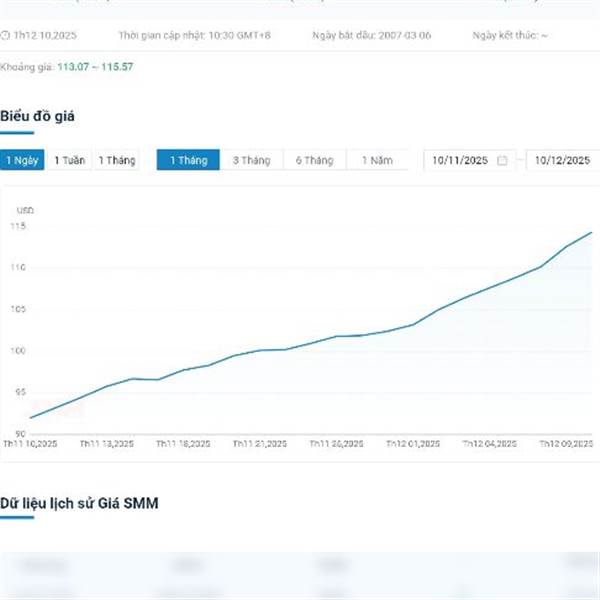Screen dimensions: 600x600
Task: Switch chart range to 6 Tháng
Action: tap(314, 160)
